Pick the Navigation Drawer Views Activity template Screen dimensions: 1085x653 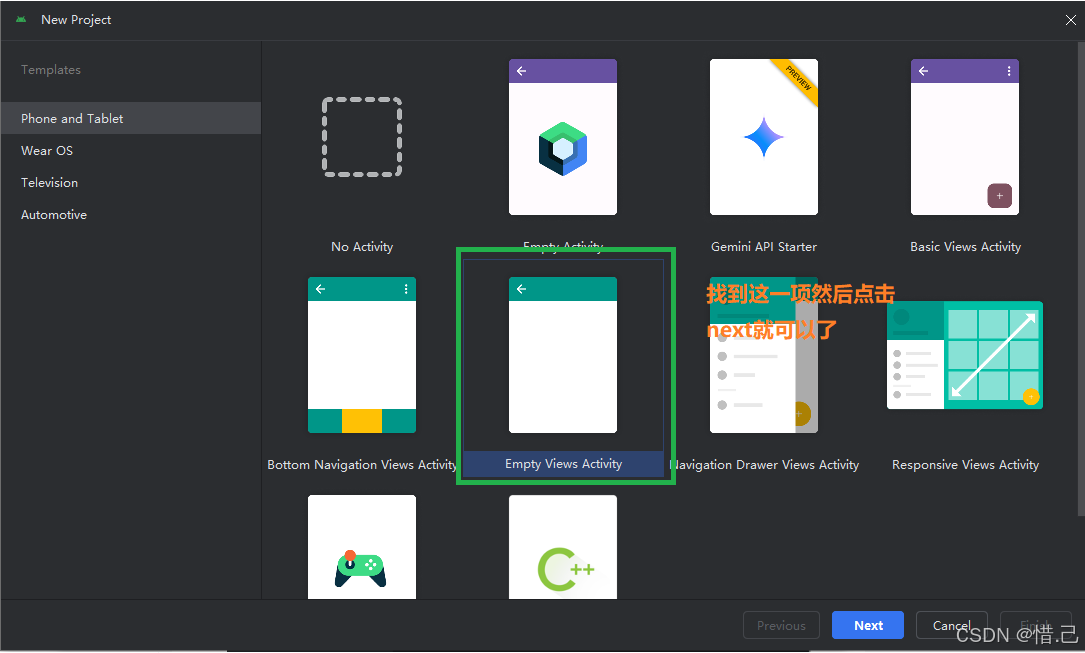coord(764,355)
